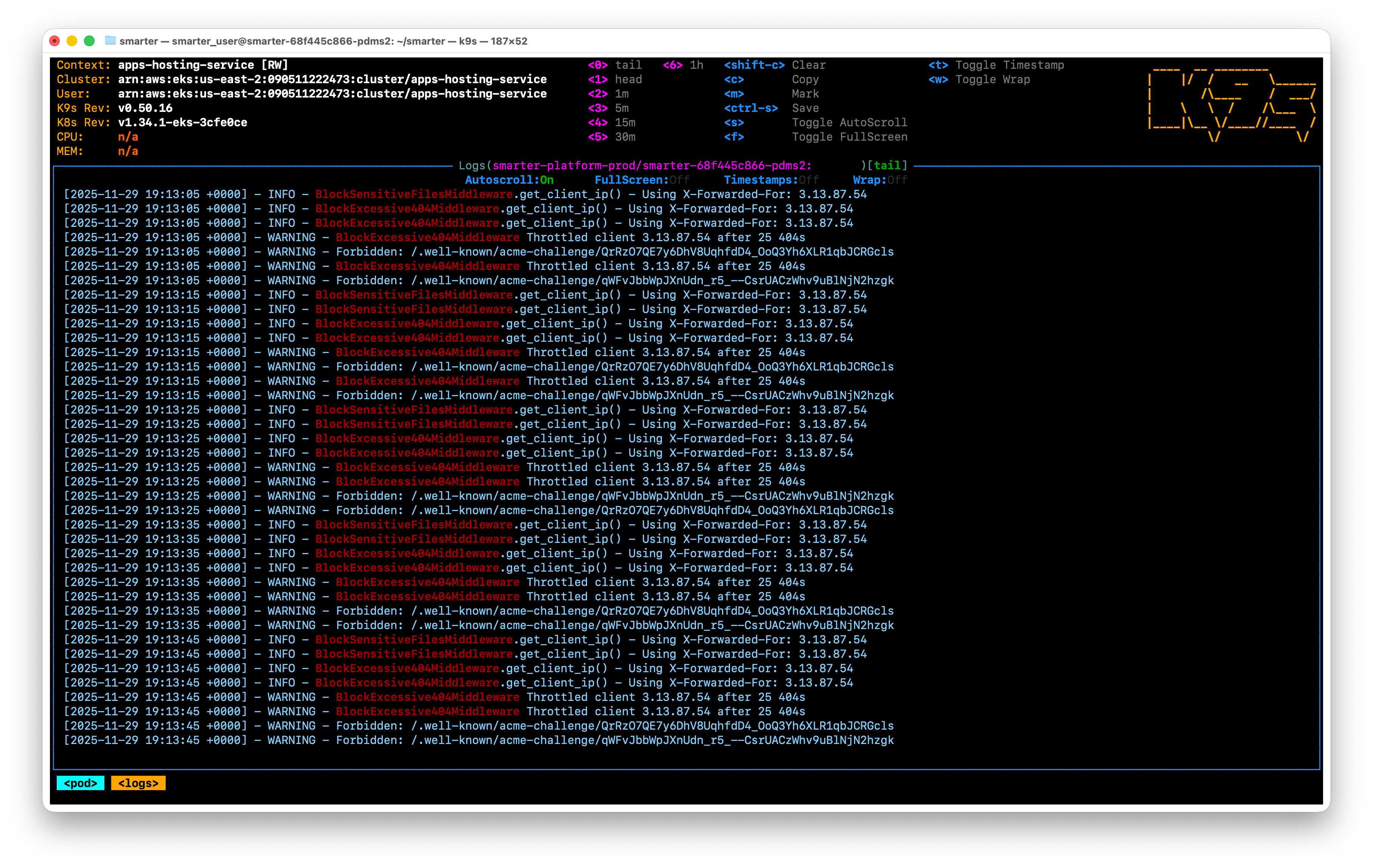Click the <pod> breadcrumb
Viewport: 1373px width, 868px height.
[81, 783]
